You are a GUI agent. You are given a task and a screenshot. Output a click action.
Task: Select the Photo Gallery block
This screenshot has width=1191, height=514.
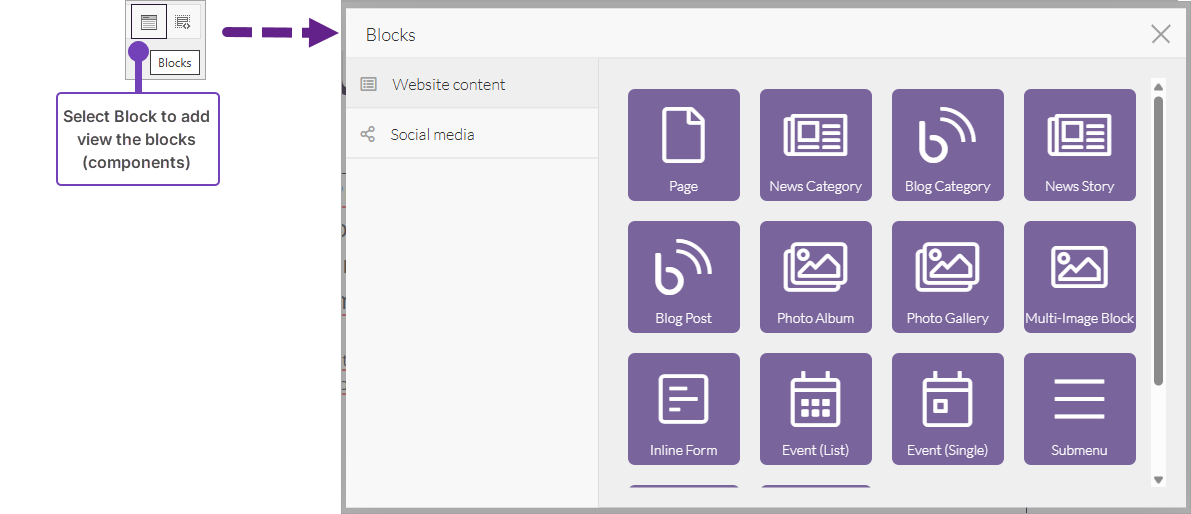pyautogui.click(x=948, y=277)
